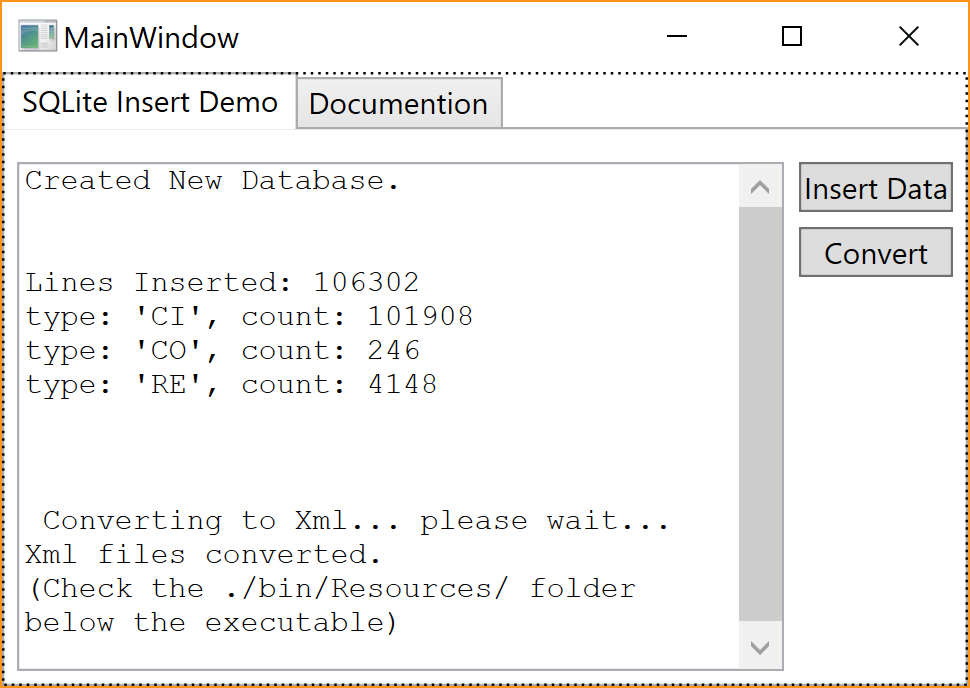This screenshot has height=688, width=970.
Task: Click the scrollbar track below the thumb
Action: [760, 600]
